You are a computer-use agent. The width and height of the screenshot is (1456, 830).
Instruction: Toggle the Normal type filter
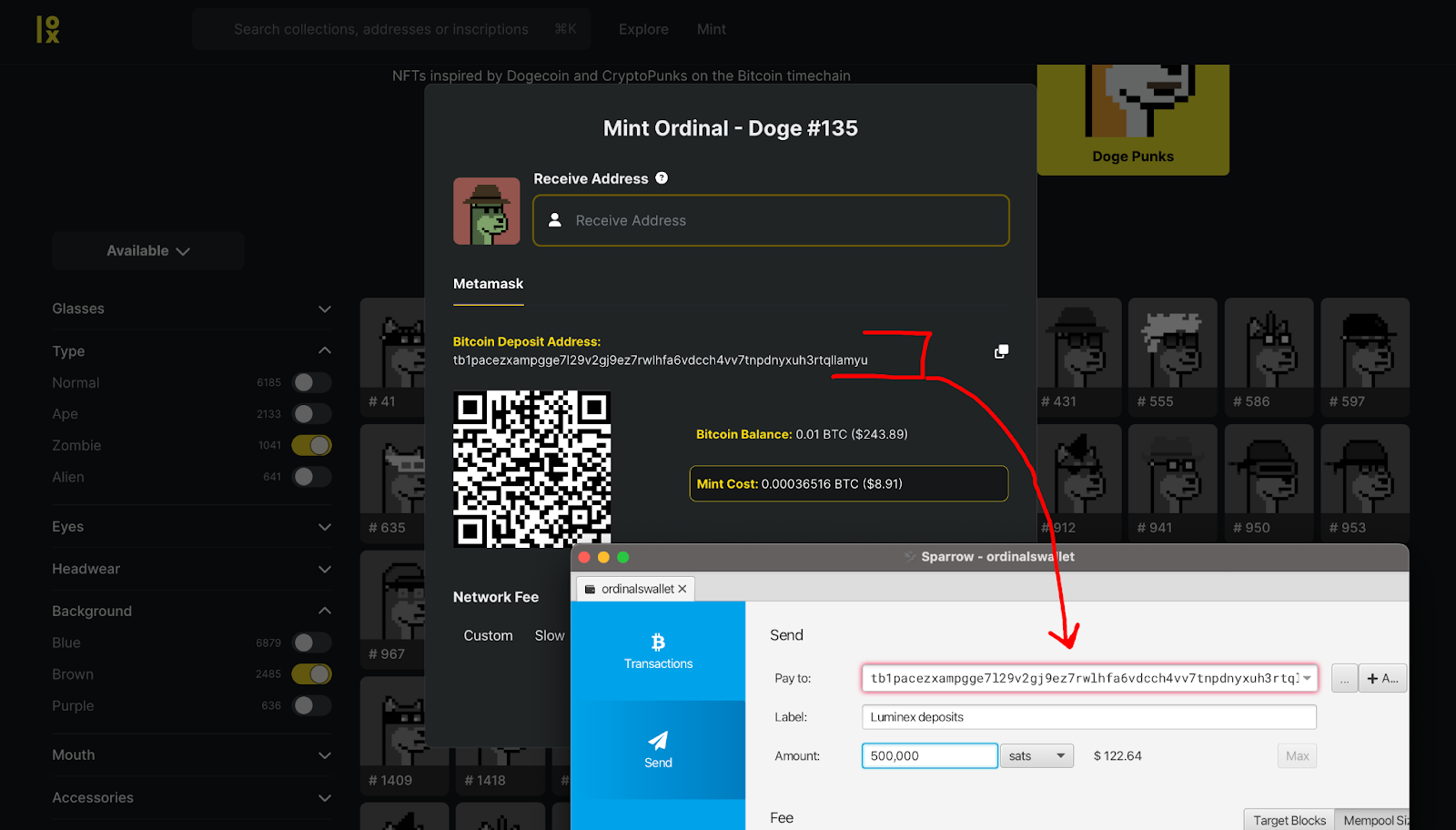[311, 382]
